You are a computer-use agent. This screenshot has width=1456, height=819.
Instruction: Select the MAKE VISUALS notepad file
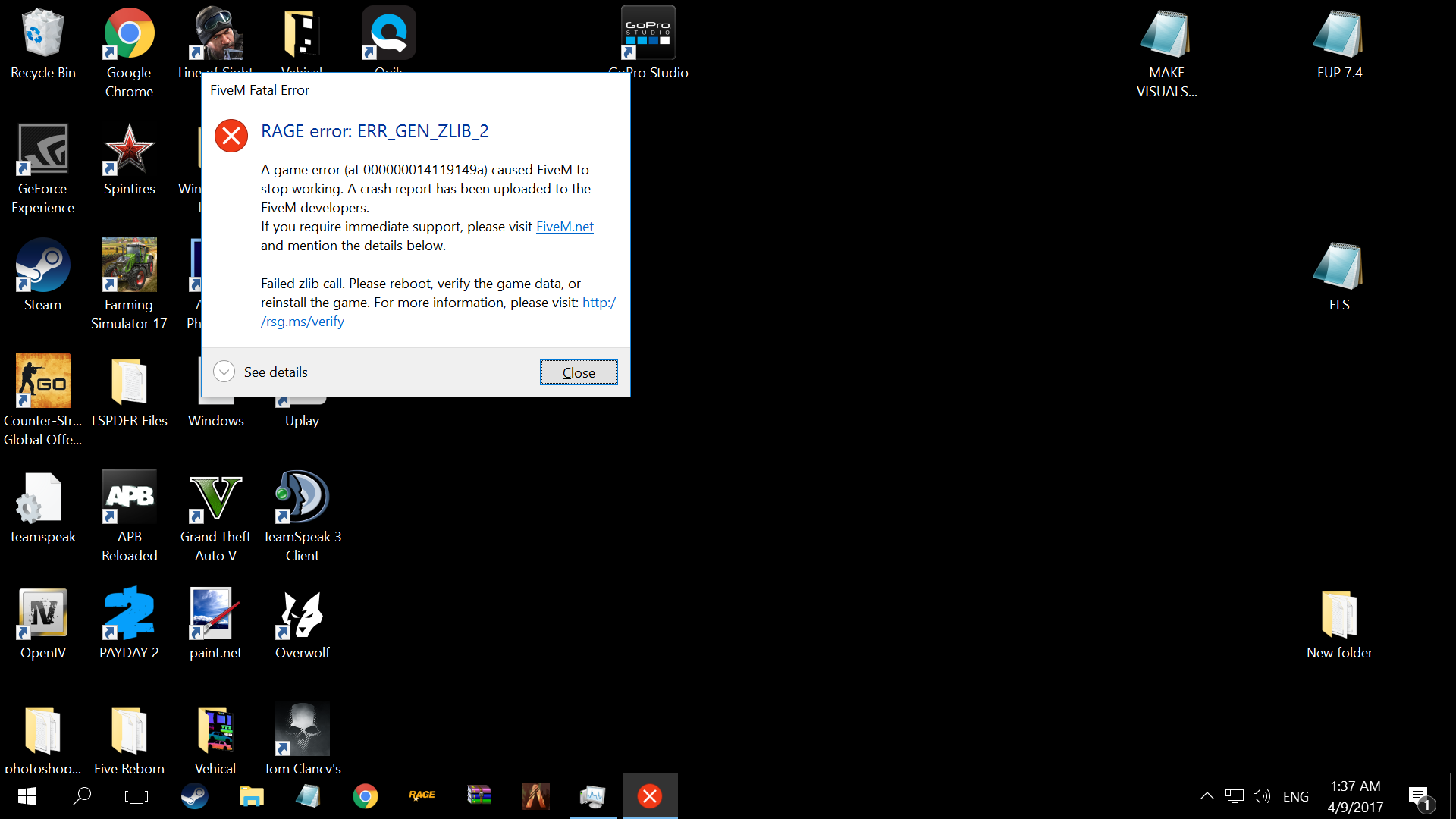(1166, 53)
